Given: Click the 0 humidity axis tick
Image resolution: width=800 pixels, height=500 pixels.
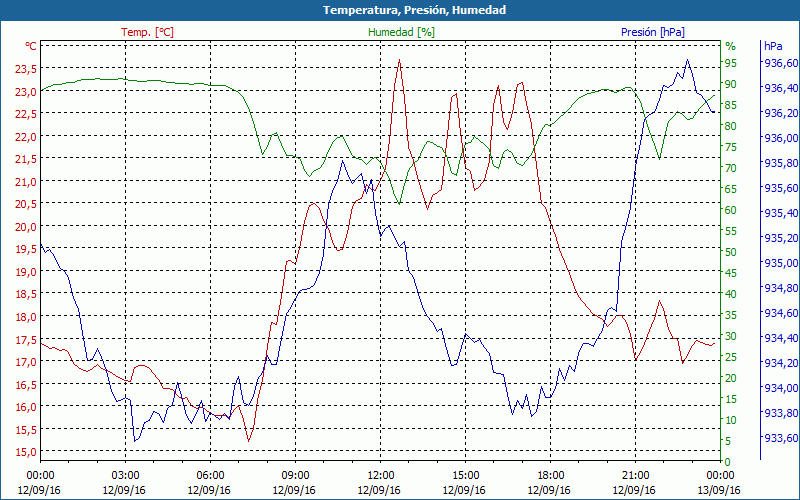Looking at the screenshot, I should (728, 462).
